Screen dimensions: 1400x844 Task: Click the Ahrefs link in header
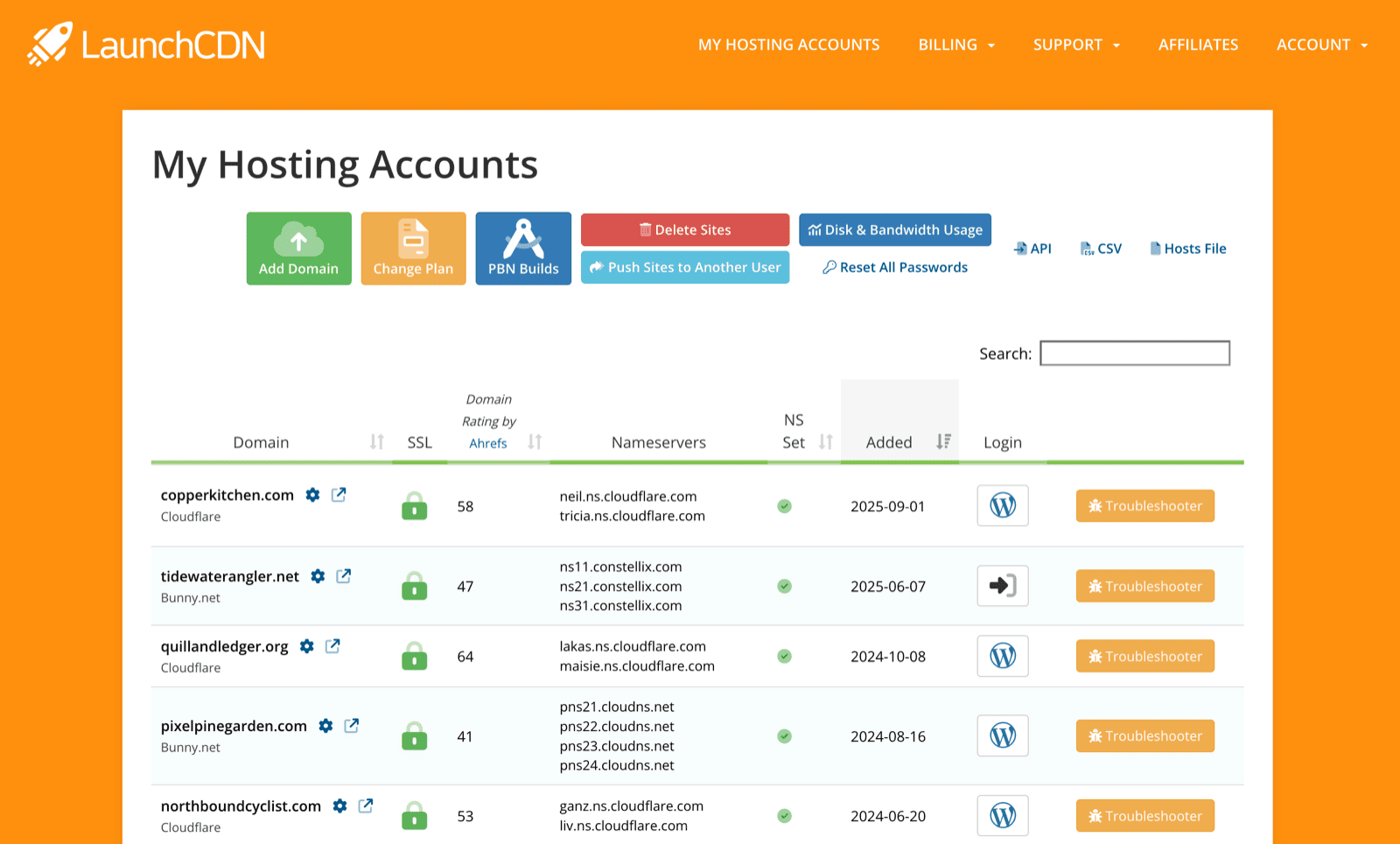(488, 443)
